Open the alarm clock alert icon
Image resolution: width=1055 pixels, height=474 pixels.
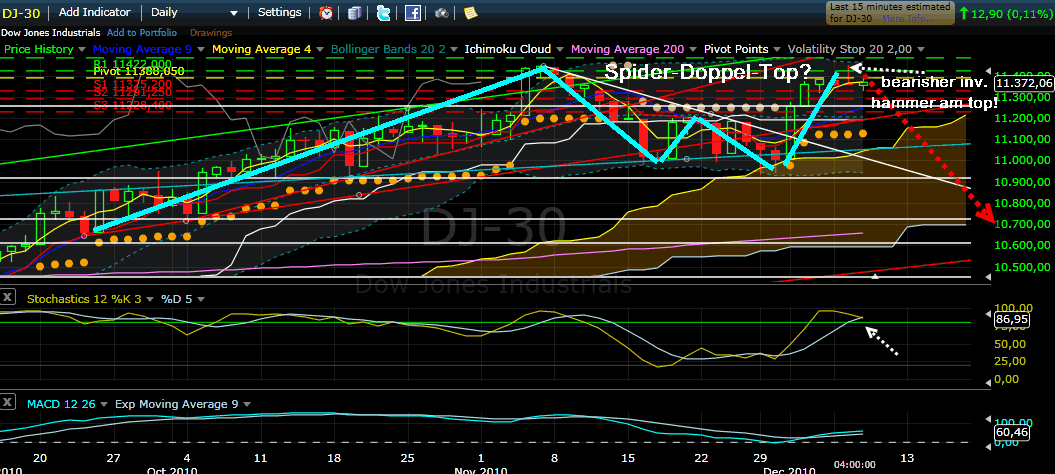pos(326,12)
